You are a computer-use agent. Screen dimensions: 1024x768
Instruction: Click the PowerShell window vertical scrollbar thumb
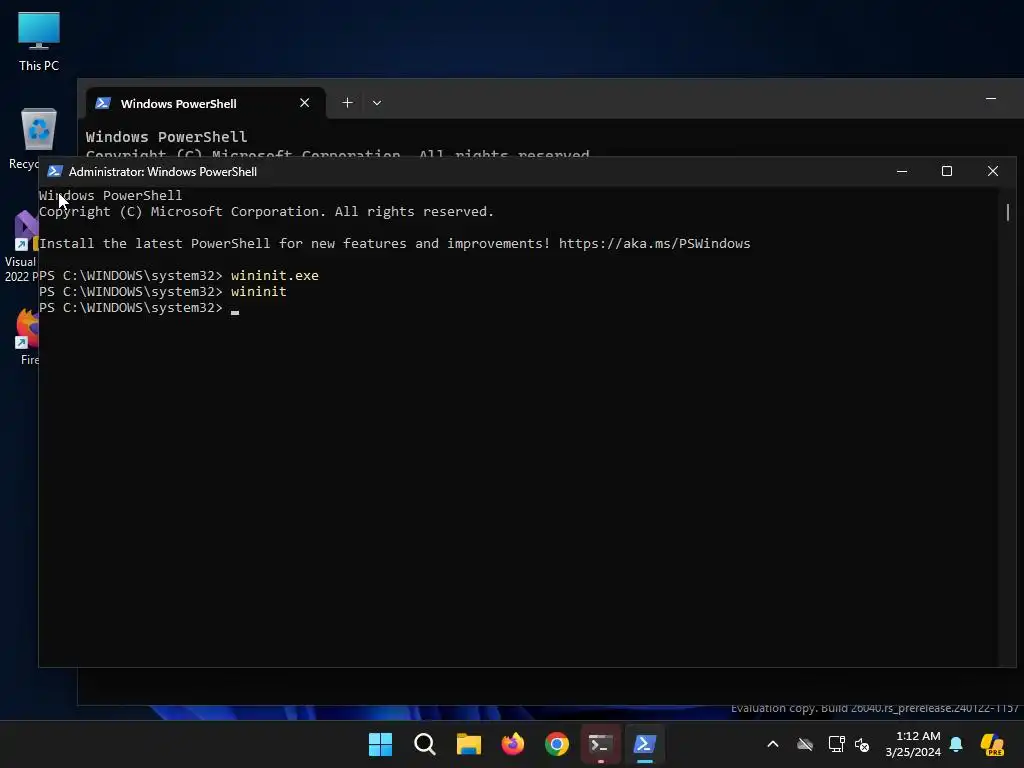click(x=1008, y=212)
